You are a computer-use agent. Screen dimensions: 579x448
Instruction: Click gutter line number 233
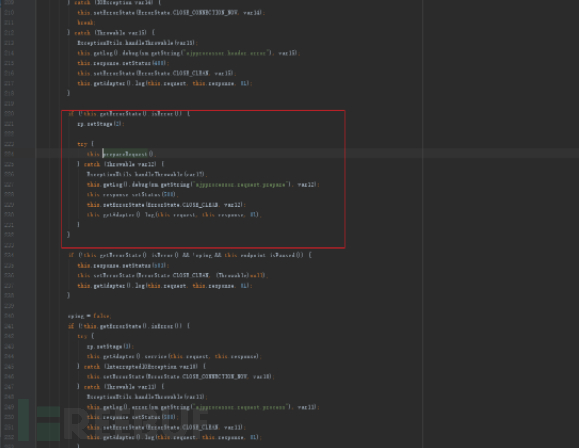(9, 245)
